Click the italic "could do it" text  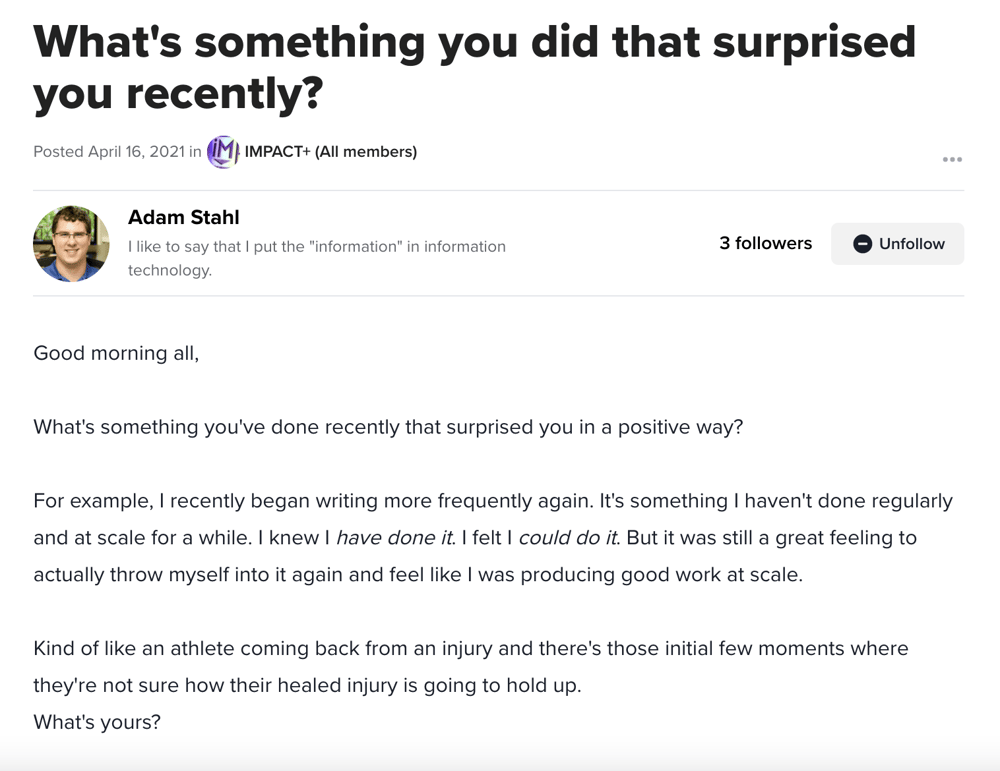[x=568, y=538]
